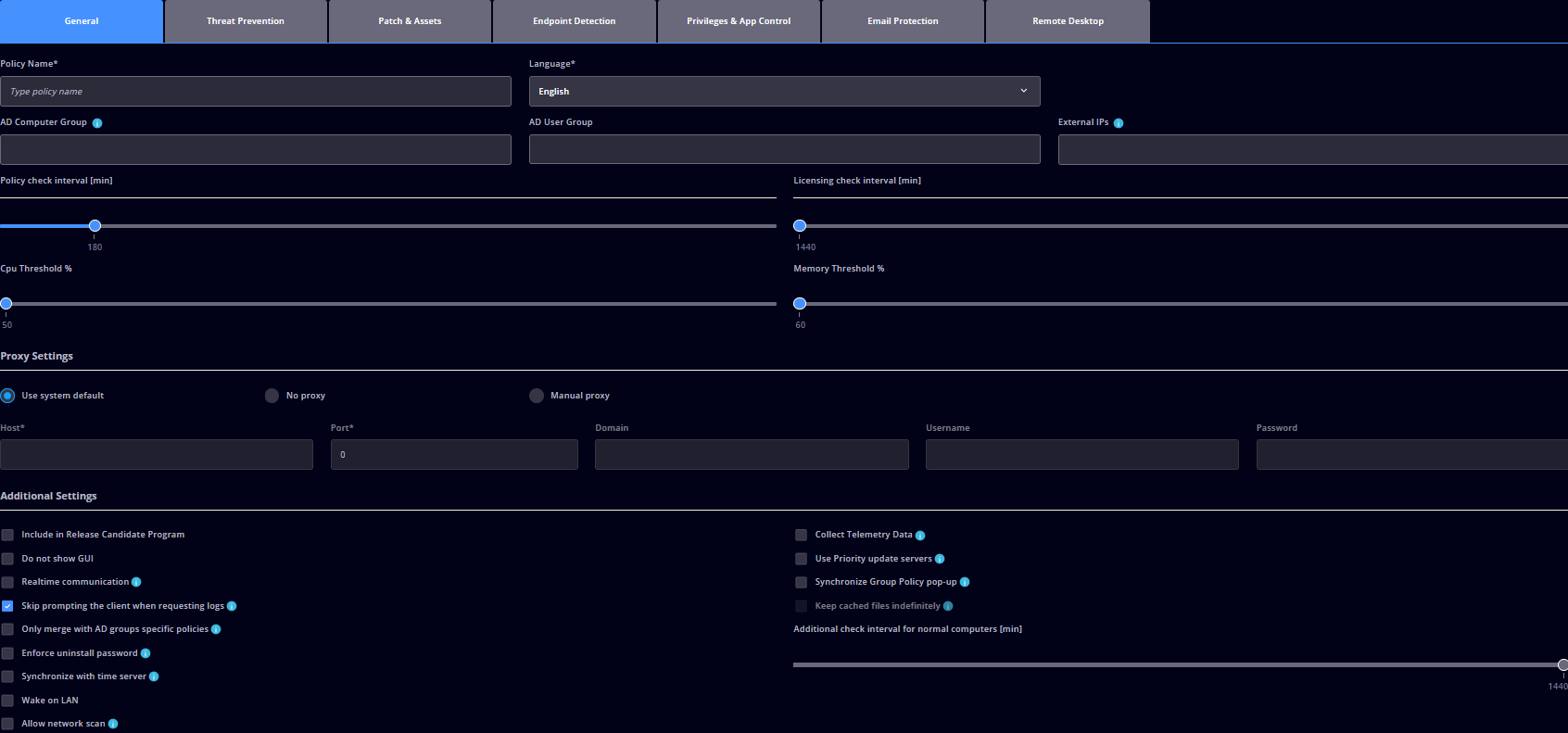1568x733 pixels.
Task: Click the proxy Domain field
Action: (x=752, y=454)
